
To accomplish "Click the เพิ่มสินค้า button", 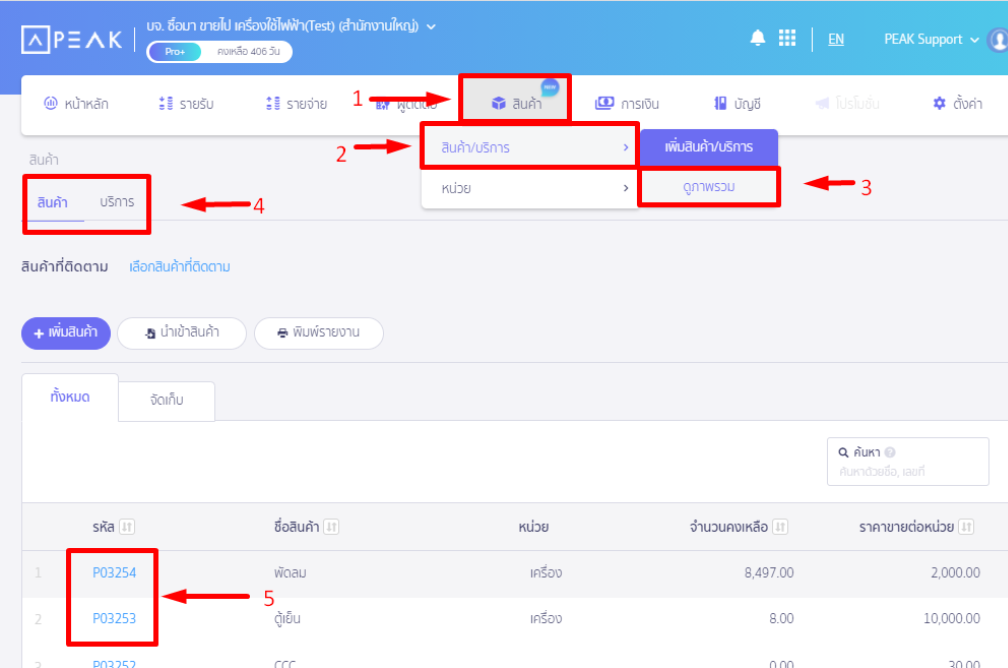I will 66,333.
